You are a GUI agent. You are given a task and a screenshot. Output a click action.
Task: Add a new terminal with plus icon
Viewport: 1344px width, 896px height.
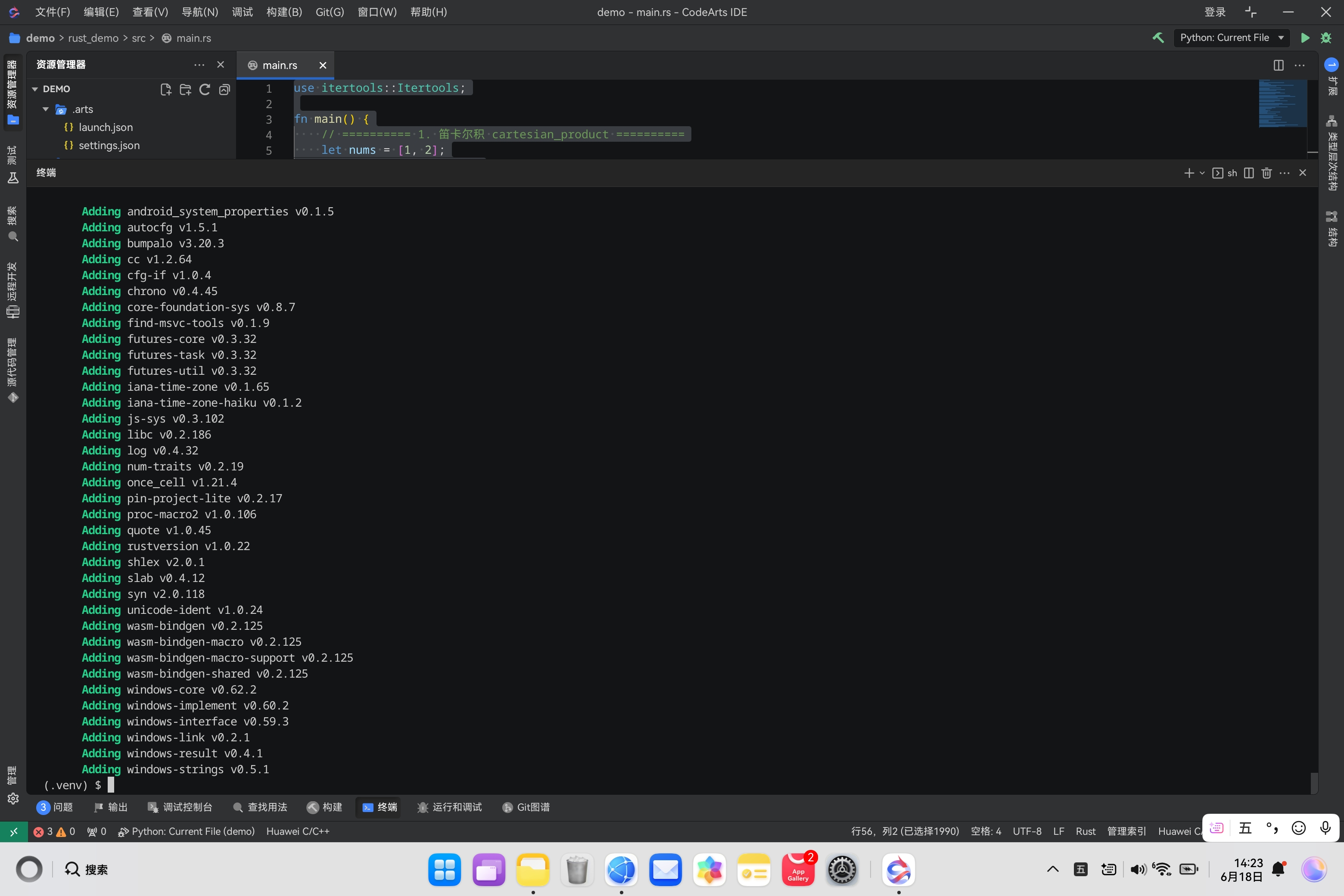(1188, 173)
